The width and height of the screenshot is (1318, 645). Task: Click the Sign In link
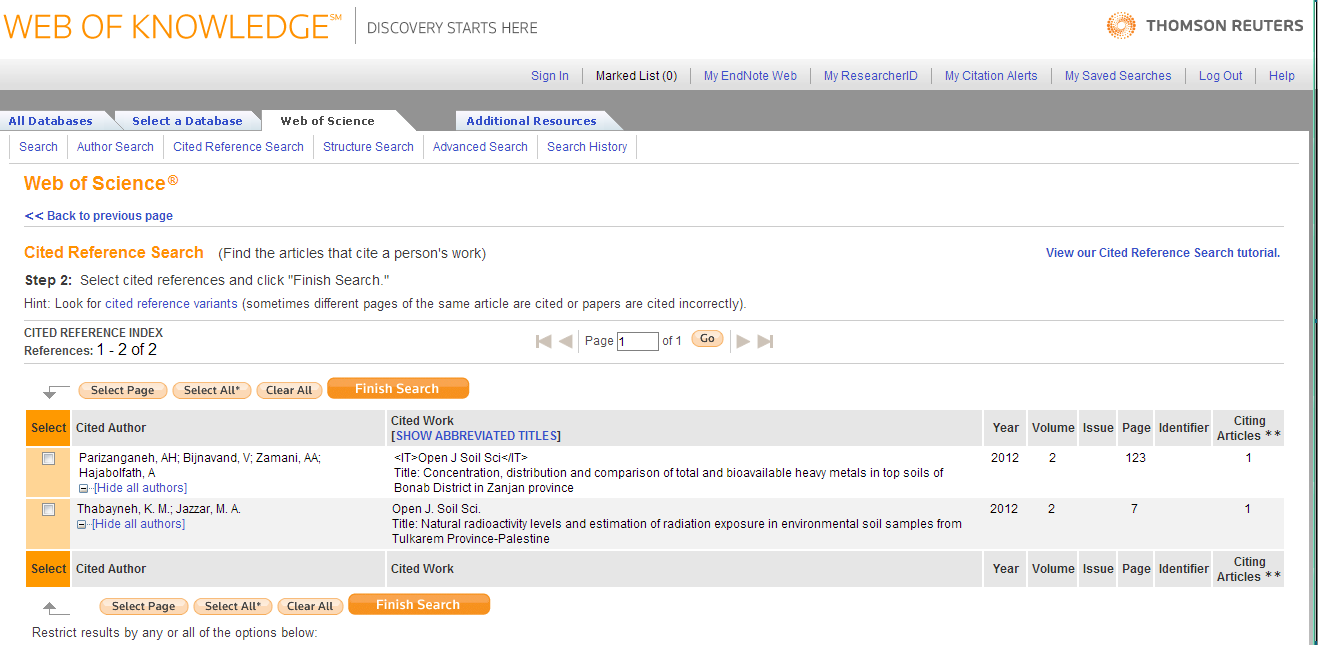tap(550, 76)
